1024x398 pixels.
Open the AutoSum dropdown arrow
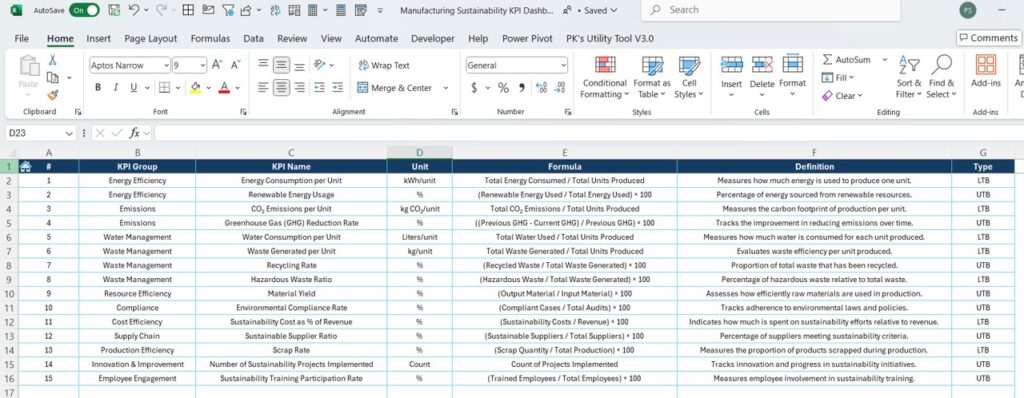pos(885,59)
